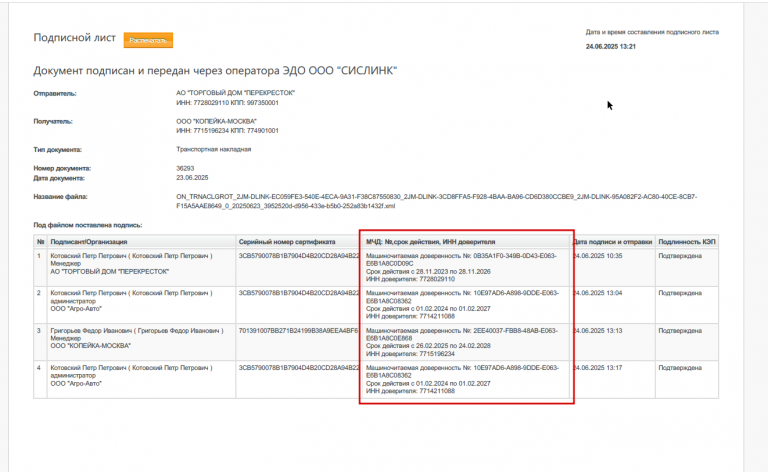
Task: Click the line Под файлом поставлена подпись:
Action: tap(88, 225)
